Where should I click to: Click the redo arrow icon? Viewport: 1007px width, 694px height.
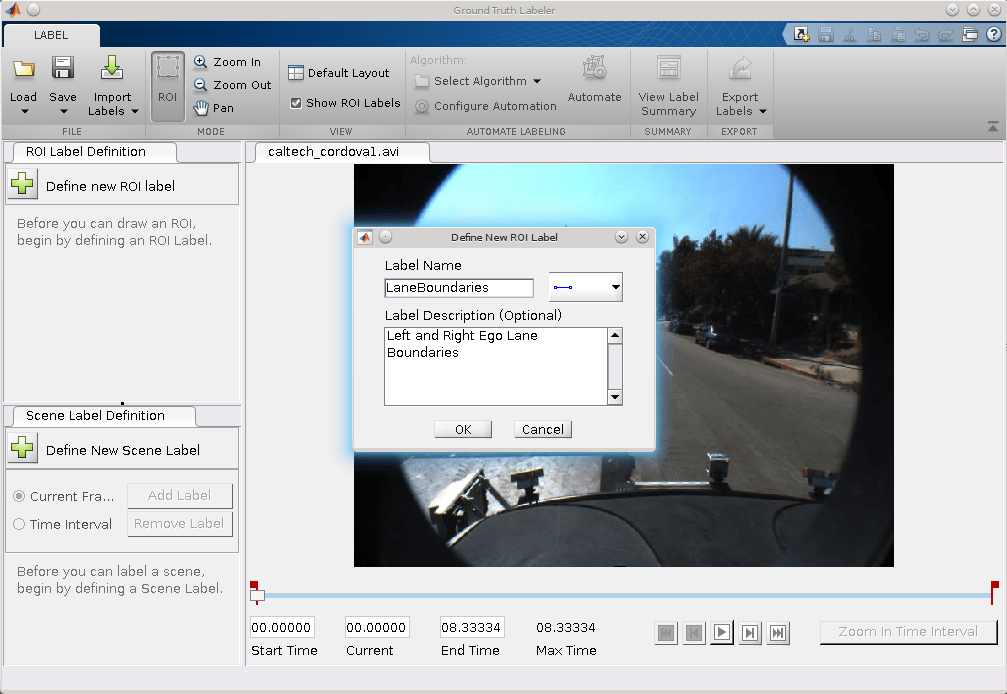945,34
